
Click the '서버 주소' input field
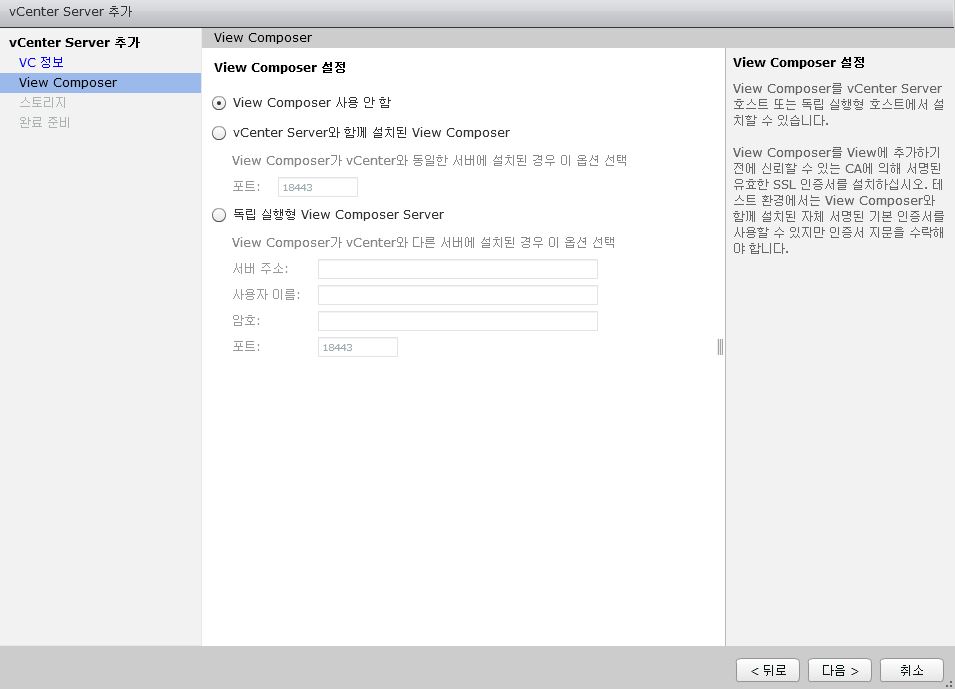458,269
